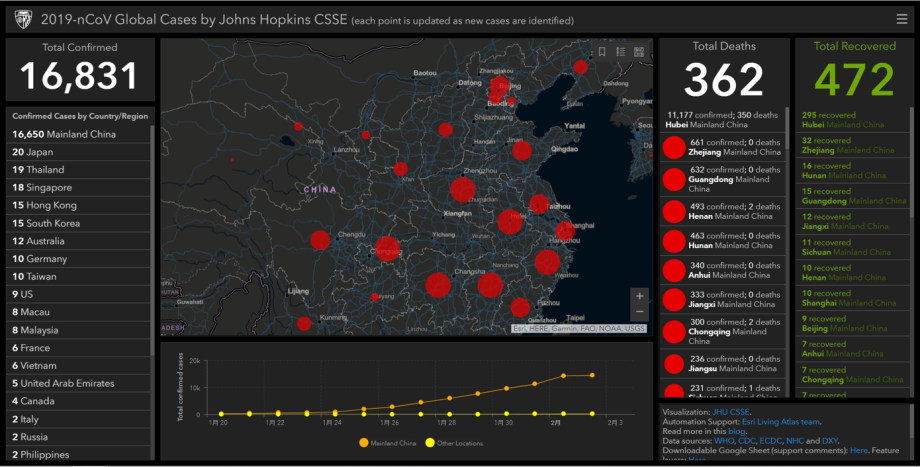Open the Google Sheet 'Here' link
Viewport: 920px width, 467px height.
(x=858, y=450)
